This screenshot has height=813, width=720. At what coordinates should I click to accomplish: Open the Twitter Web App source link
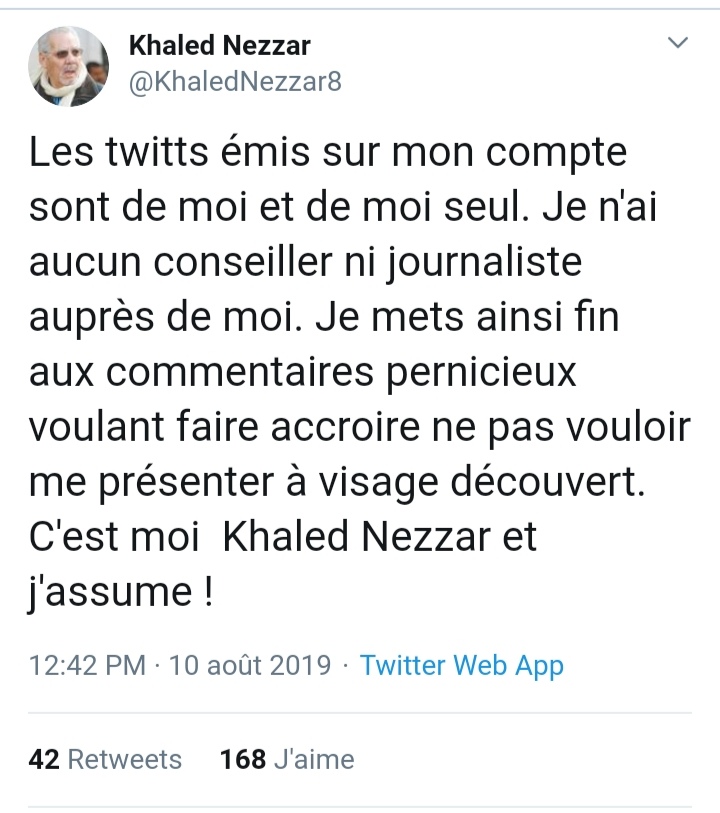(461, 666)
